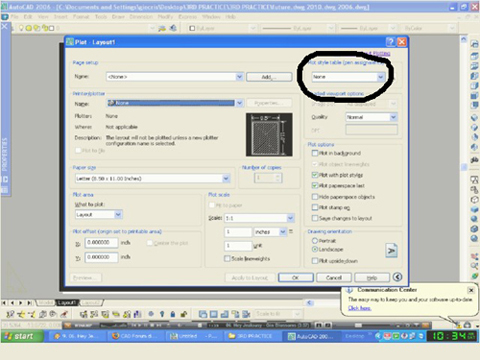480x360 pixels.
Task: Uncheck Plot with plot styles
Action: (x=315, y=175)
